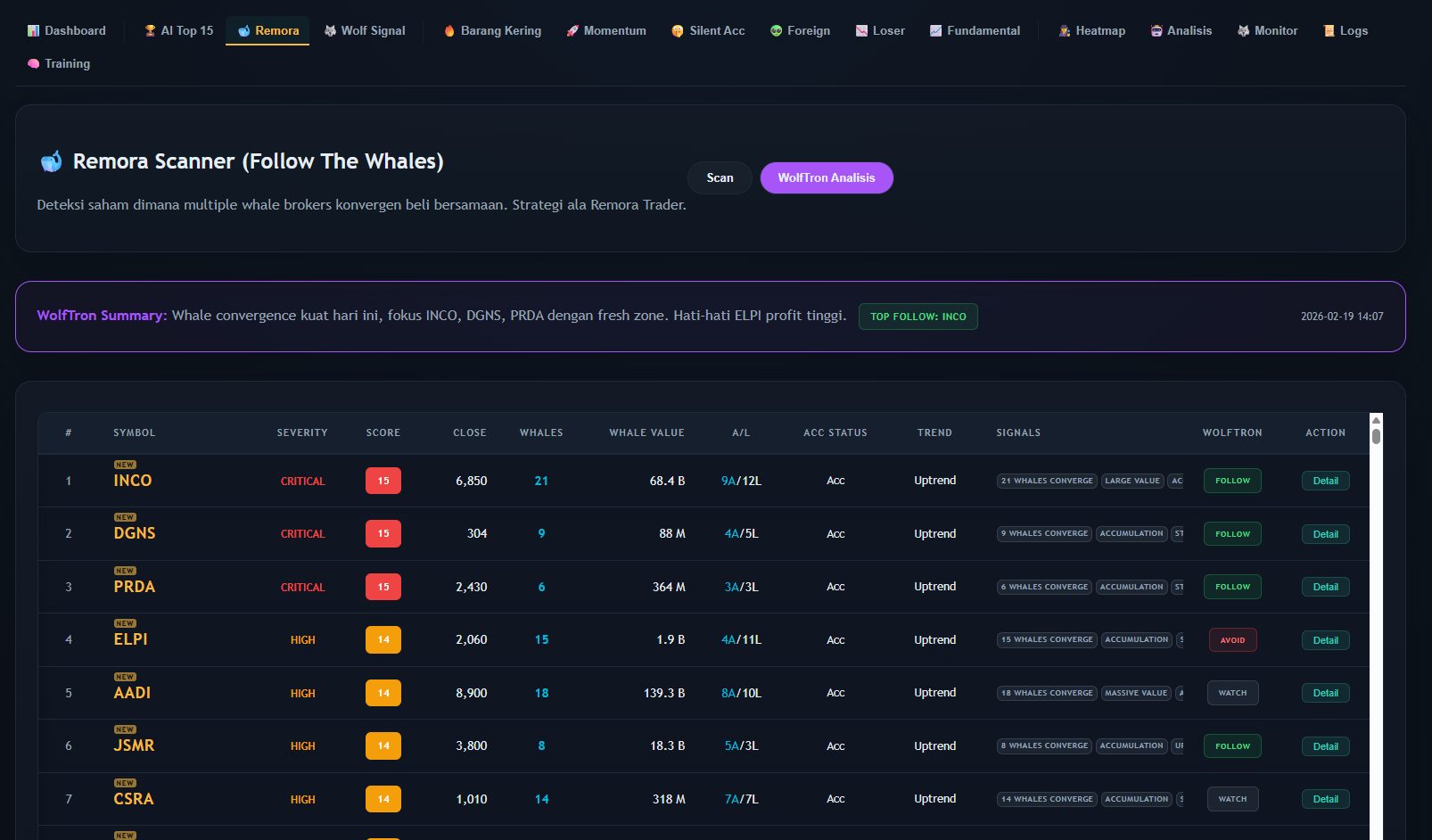Click the timestamp "2026-02-19 14:07"
1432x840 pixels.
point(1342,317)
